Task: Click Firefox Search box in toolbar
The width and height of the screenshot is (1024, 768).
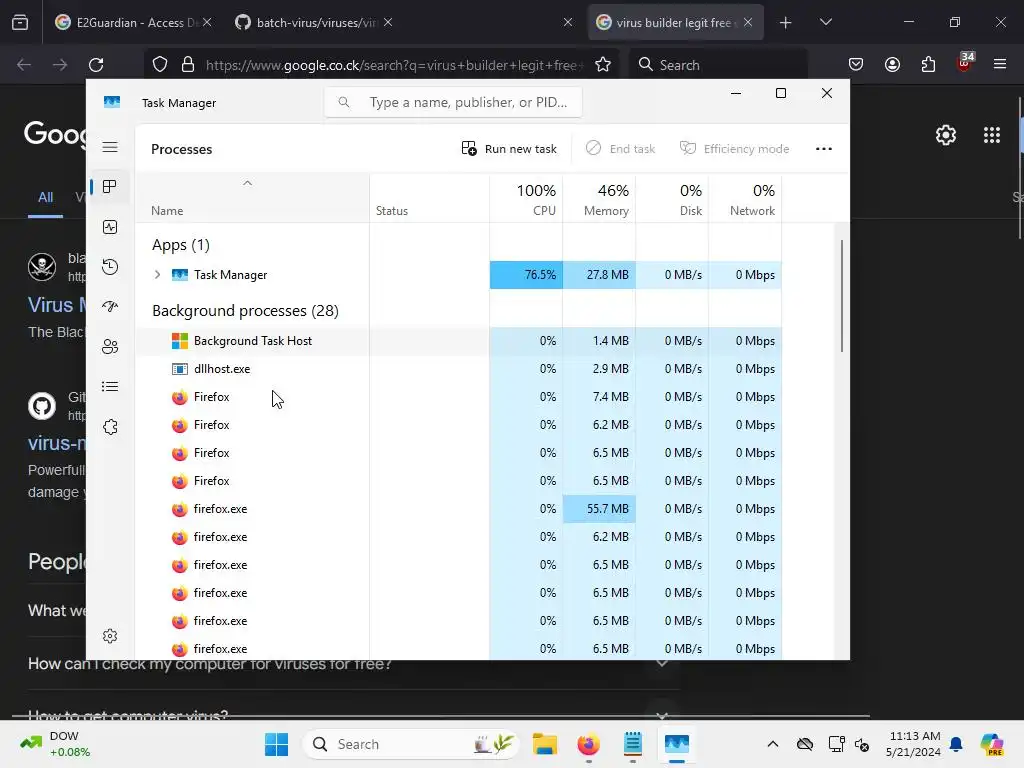Action: click(718, 65)
